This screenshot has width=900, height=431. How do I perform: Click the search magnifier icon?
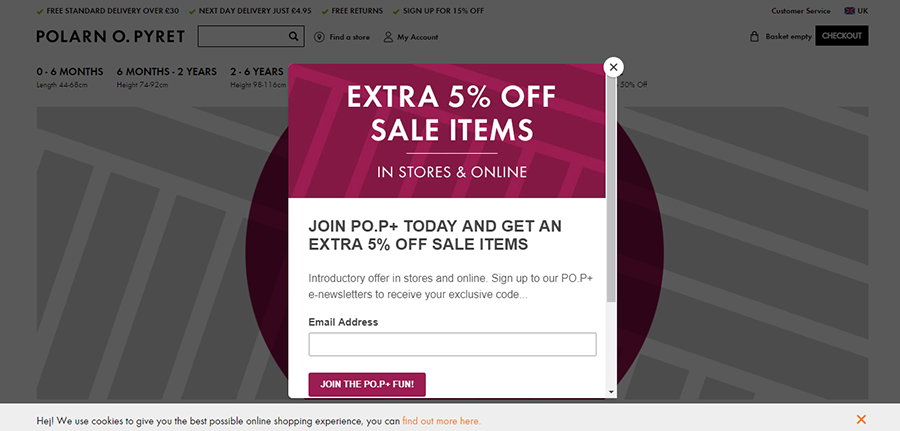293,36
